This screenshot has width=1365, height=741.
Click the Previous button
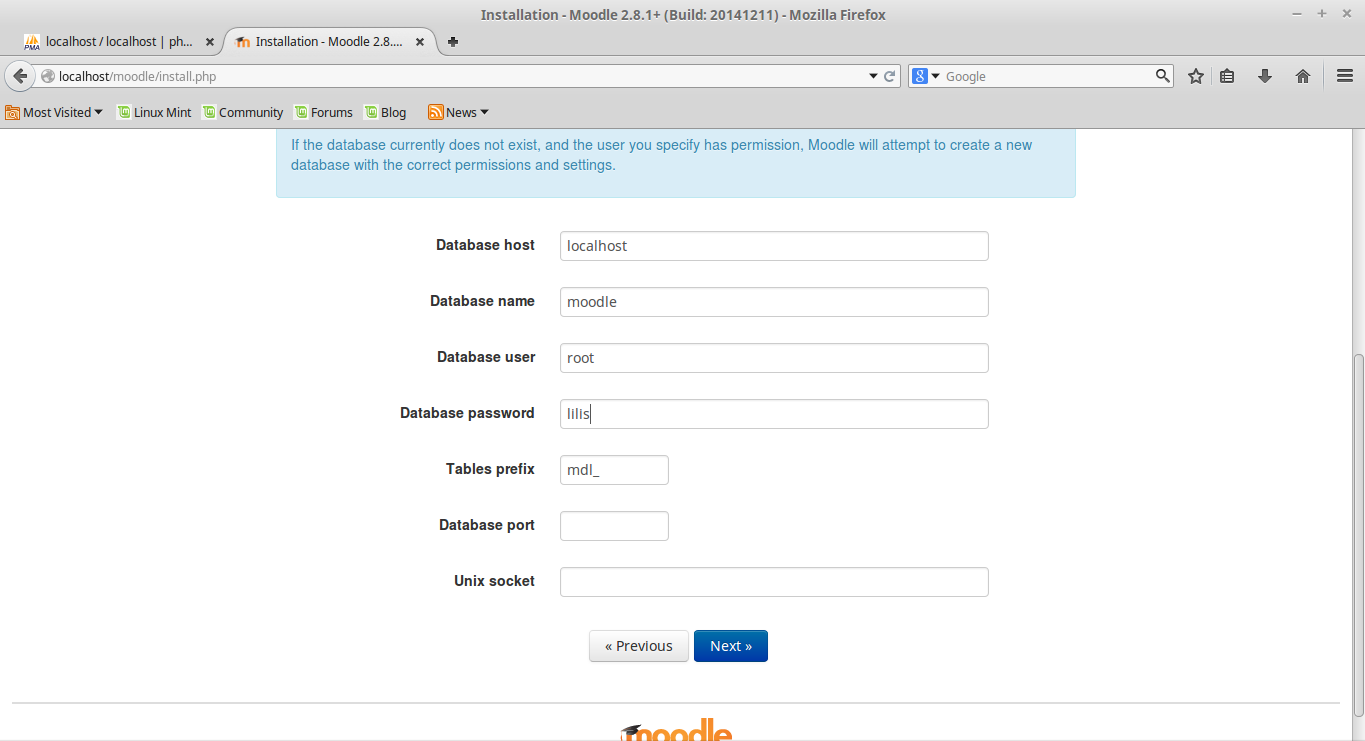(638, 645)
